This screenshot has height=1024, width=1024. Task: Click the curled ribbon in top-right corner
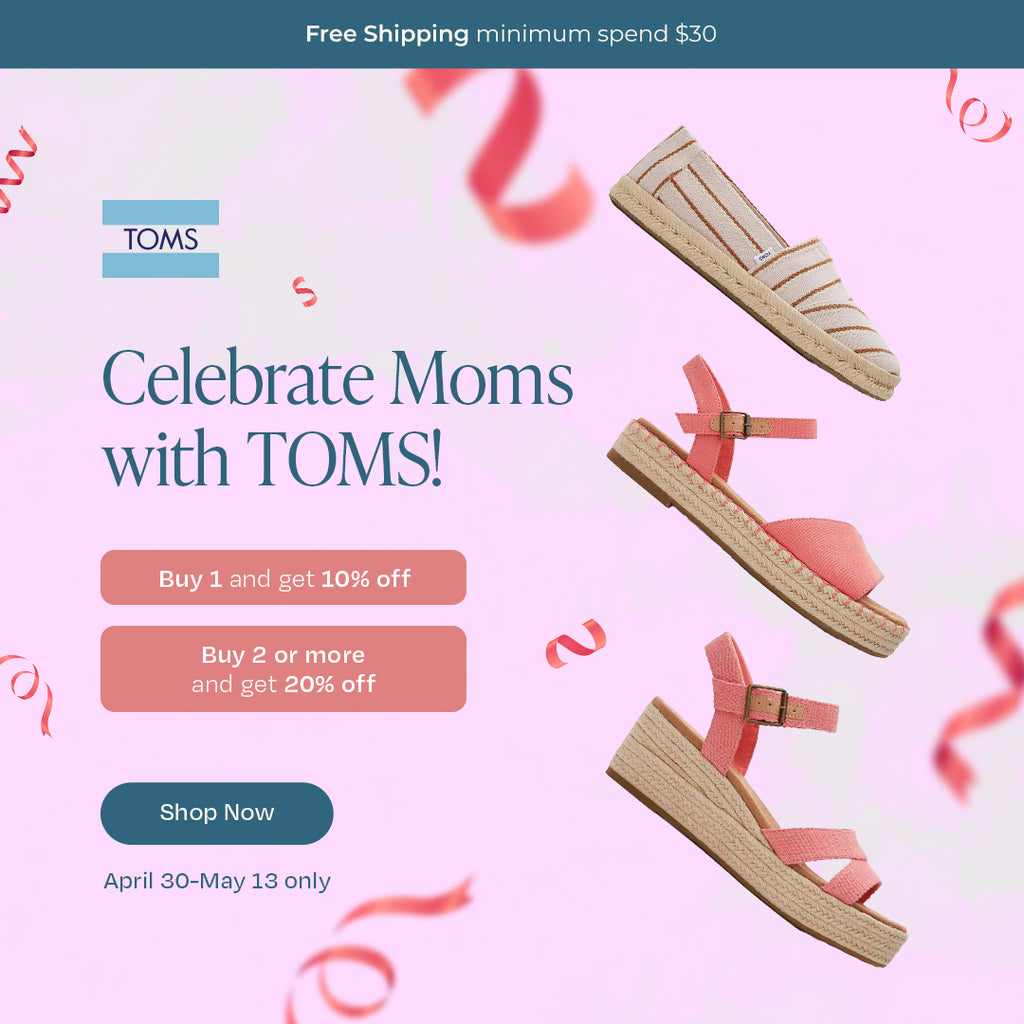tap(977, 108)
